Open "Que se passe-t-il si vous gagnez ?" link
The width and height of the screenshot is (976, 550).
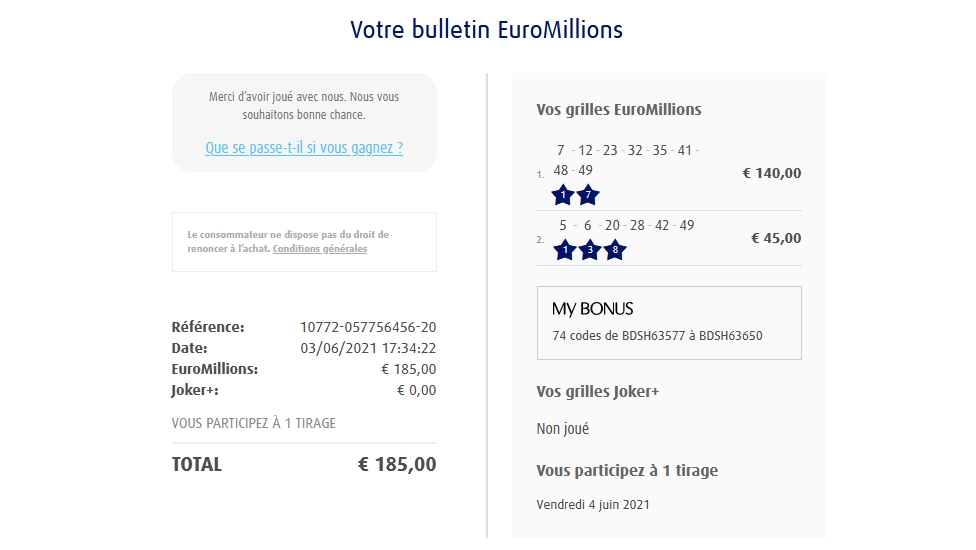(x=304, y=148)
